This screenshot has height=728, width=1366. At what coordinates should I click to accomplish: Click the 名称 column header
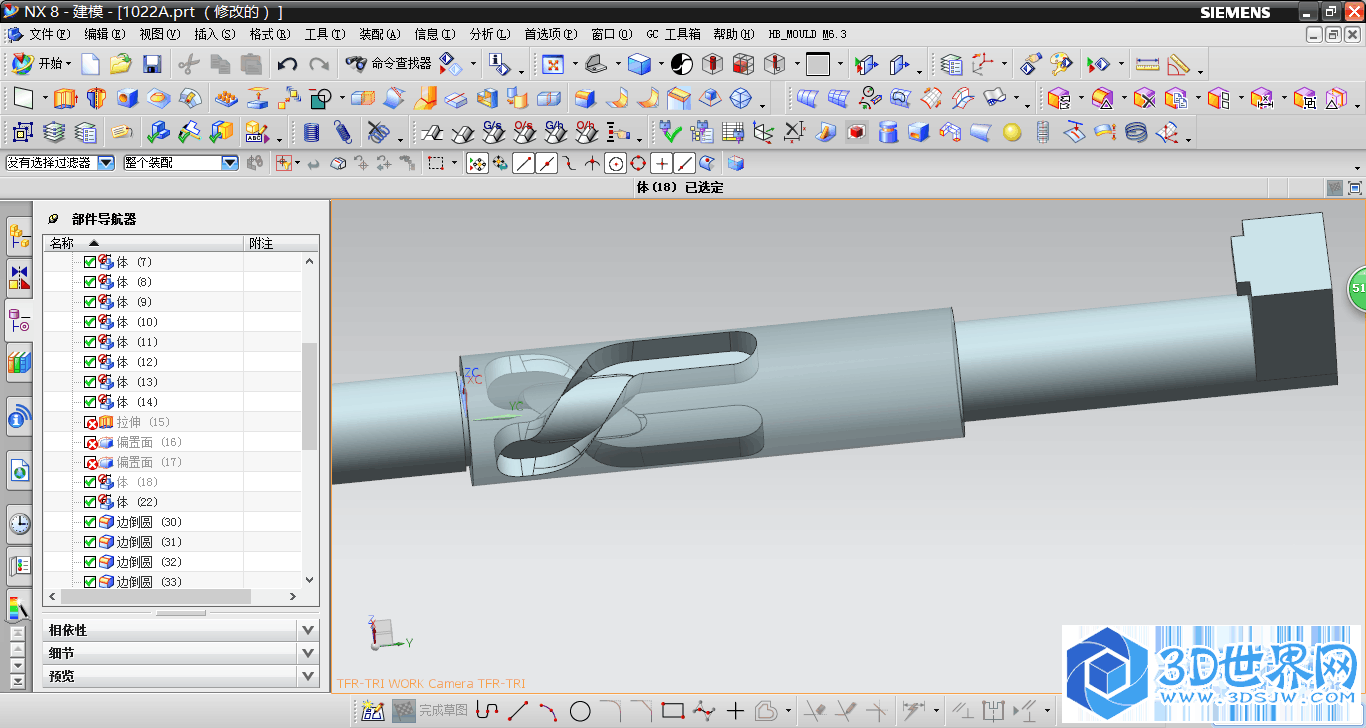[144, 243]
